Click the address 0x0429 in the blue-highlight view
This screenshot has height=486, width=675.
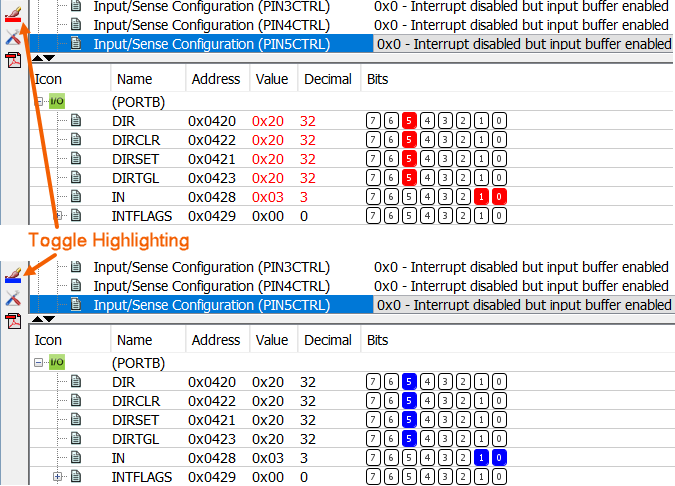[212, 477]
